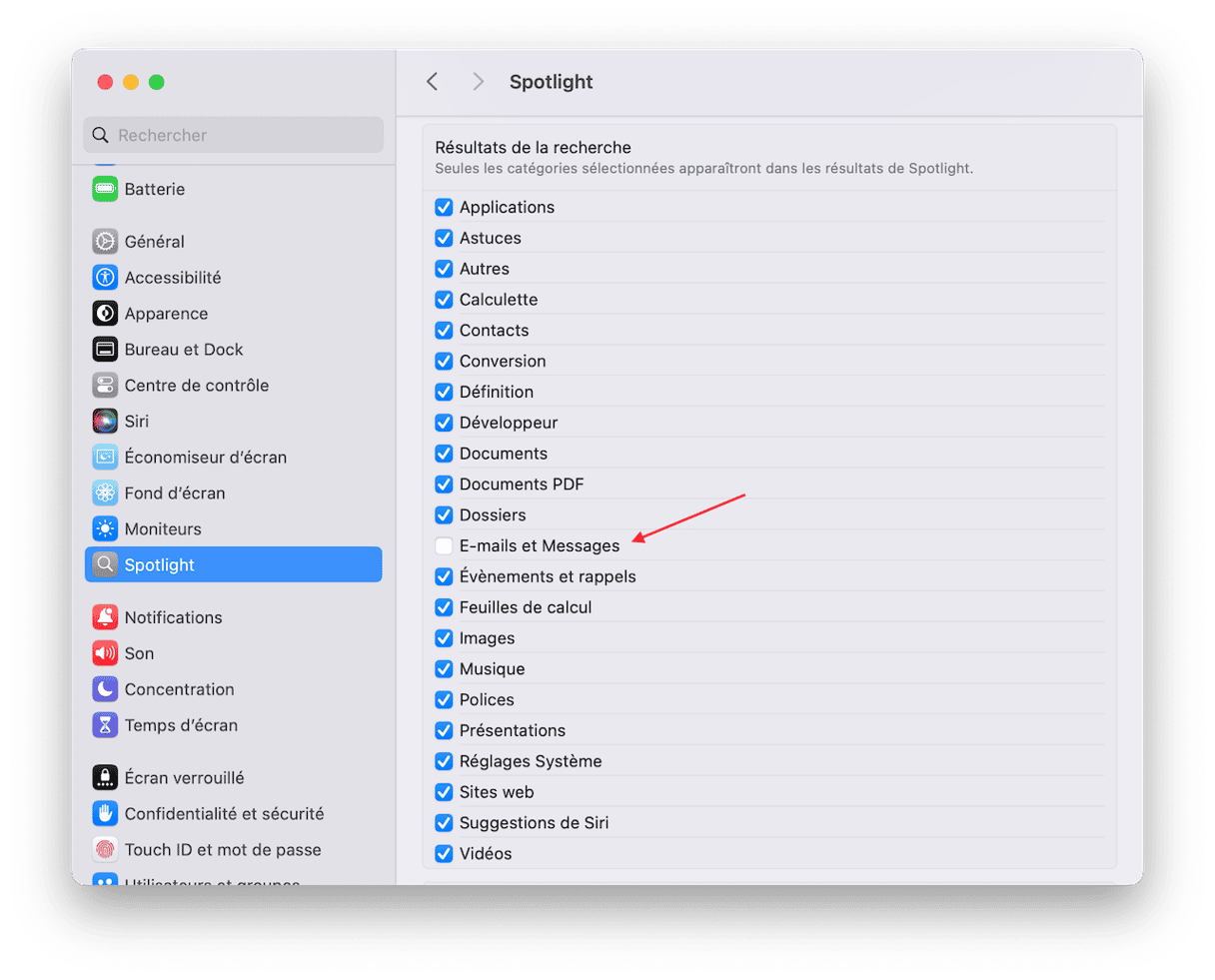Open the Général settings pane
Viewport: 1215px width, 980px height.
(x=234, y=242)
